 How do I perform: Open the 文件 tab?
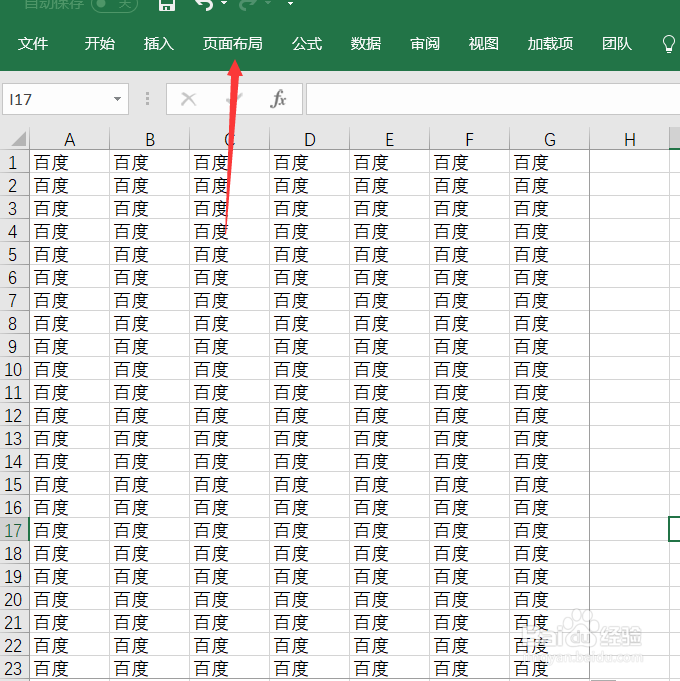coord(33,44)
